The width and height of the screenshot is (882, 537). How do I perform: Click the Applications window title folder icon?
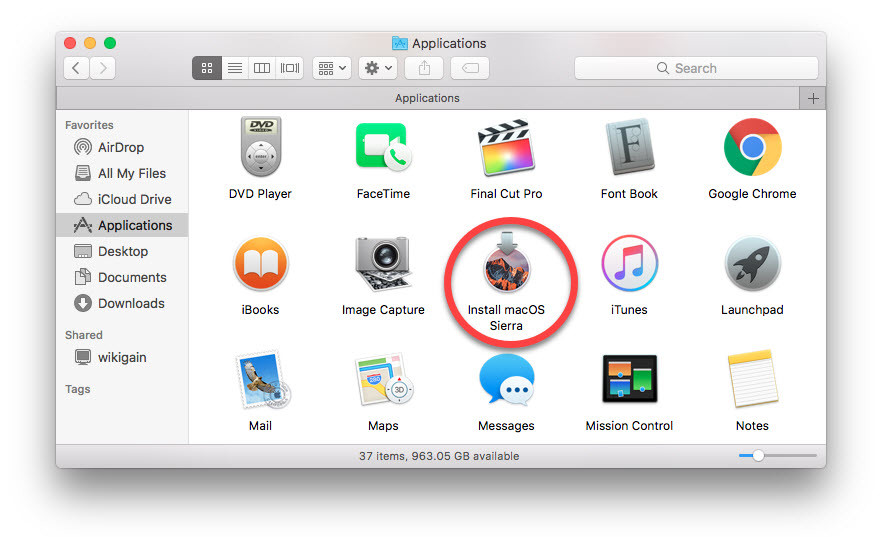pos(399,43)
